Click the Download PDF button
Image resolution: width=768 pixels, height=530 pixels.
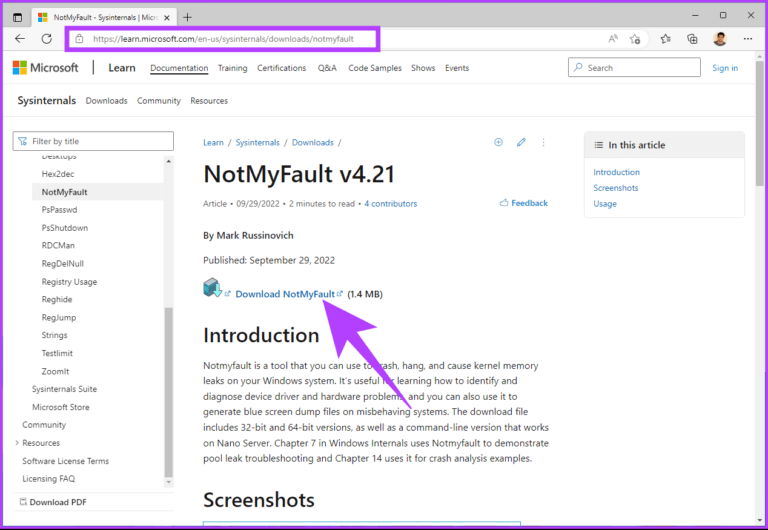point(53,502)
